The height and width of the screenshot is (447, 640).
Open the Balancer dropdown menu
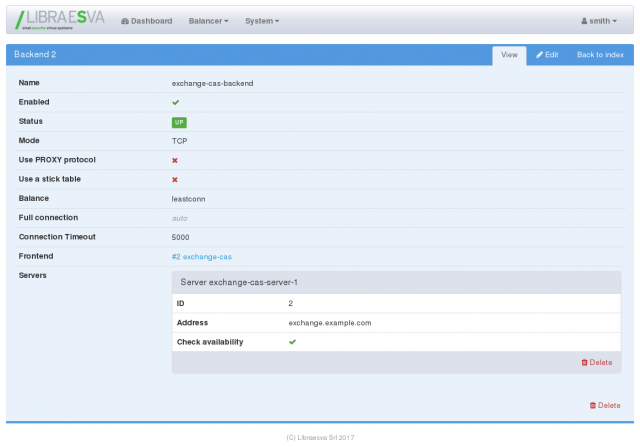[208, 21]
